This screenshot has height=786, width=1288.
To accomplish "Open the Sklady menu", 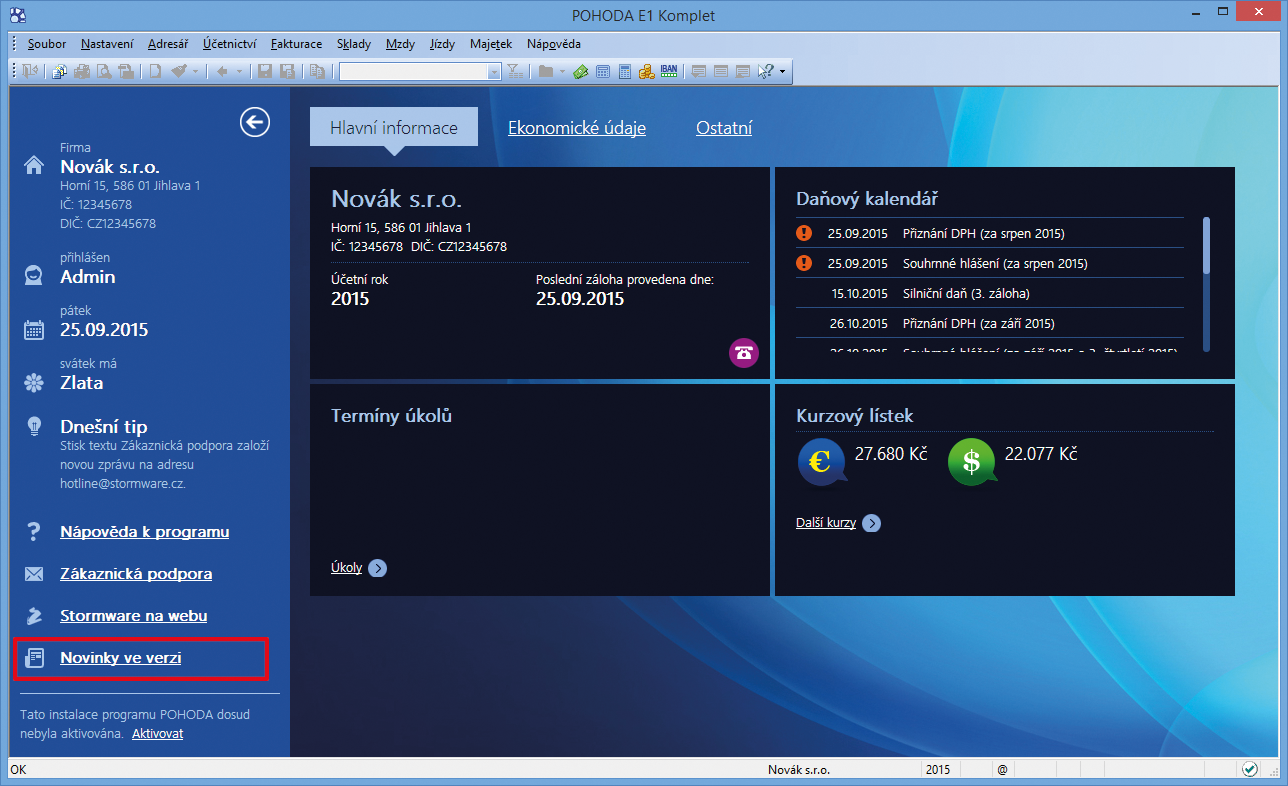I will (x=354, y=44).
